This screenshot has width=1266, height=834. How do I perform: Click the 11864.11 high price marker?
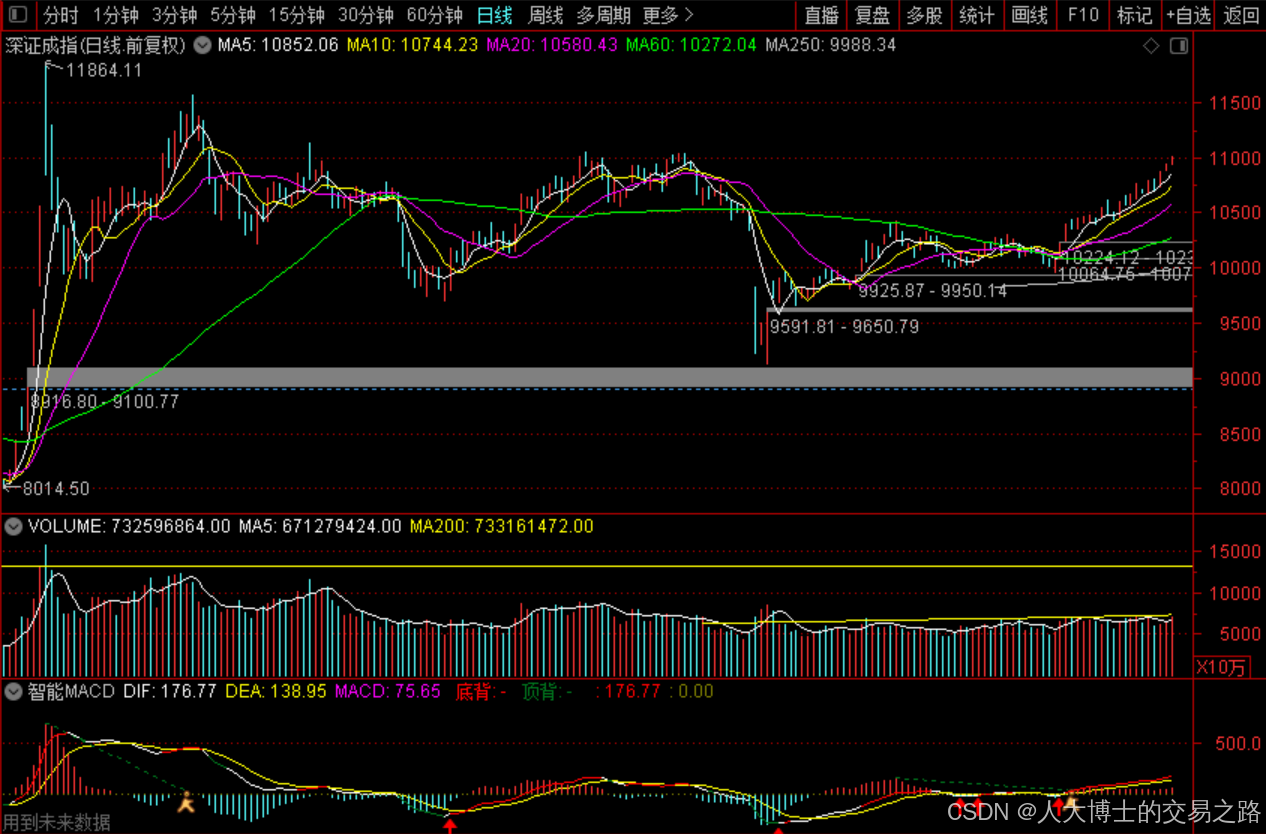tap(103, 70)
